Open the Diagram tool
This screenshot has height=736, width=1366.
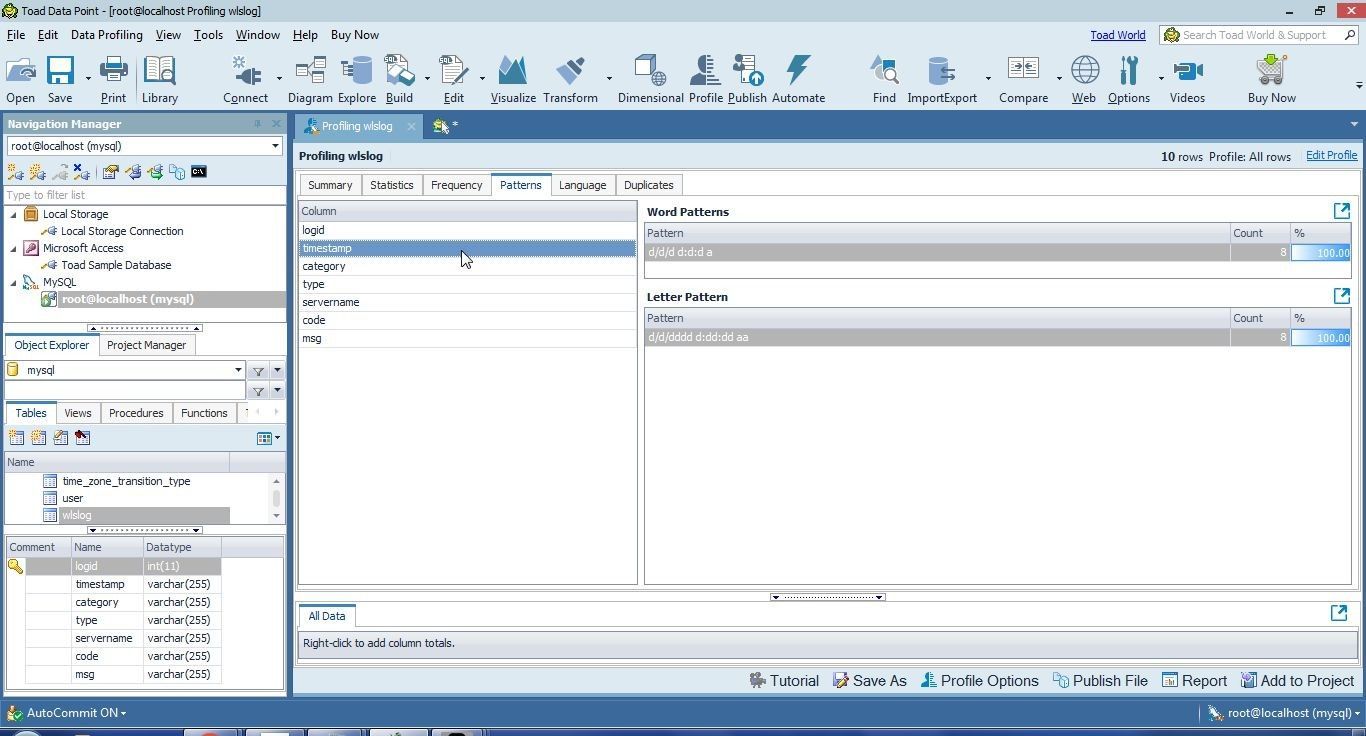tap(310, 79)
